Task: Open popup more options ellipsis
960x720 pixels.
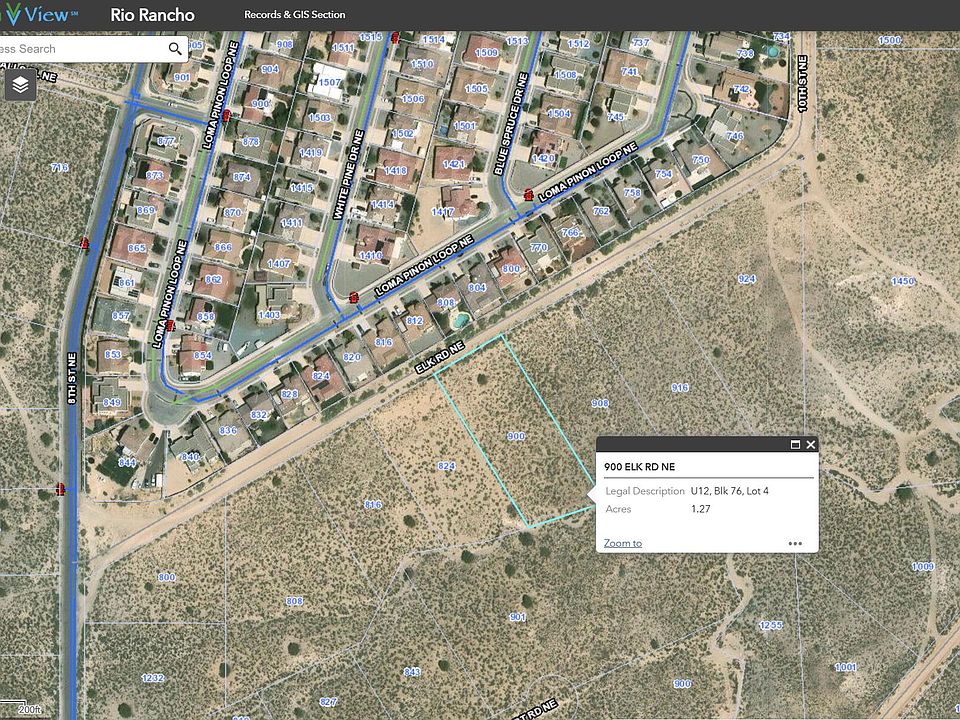Action: (795, 543)
